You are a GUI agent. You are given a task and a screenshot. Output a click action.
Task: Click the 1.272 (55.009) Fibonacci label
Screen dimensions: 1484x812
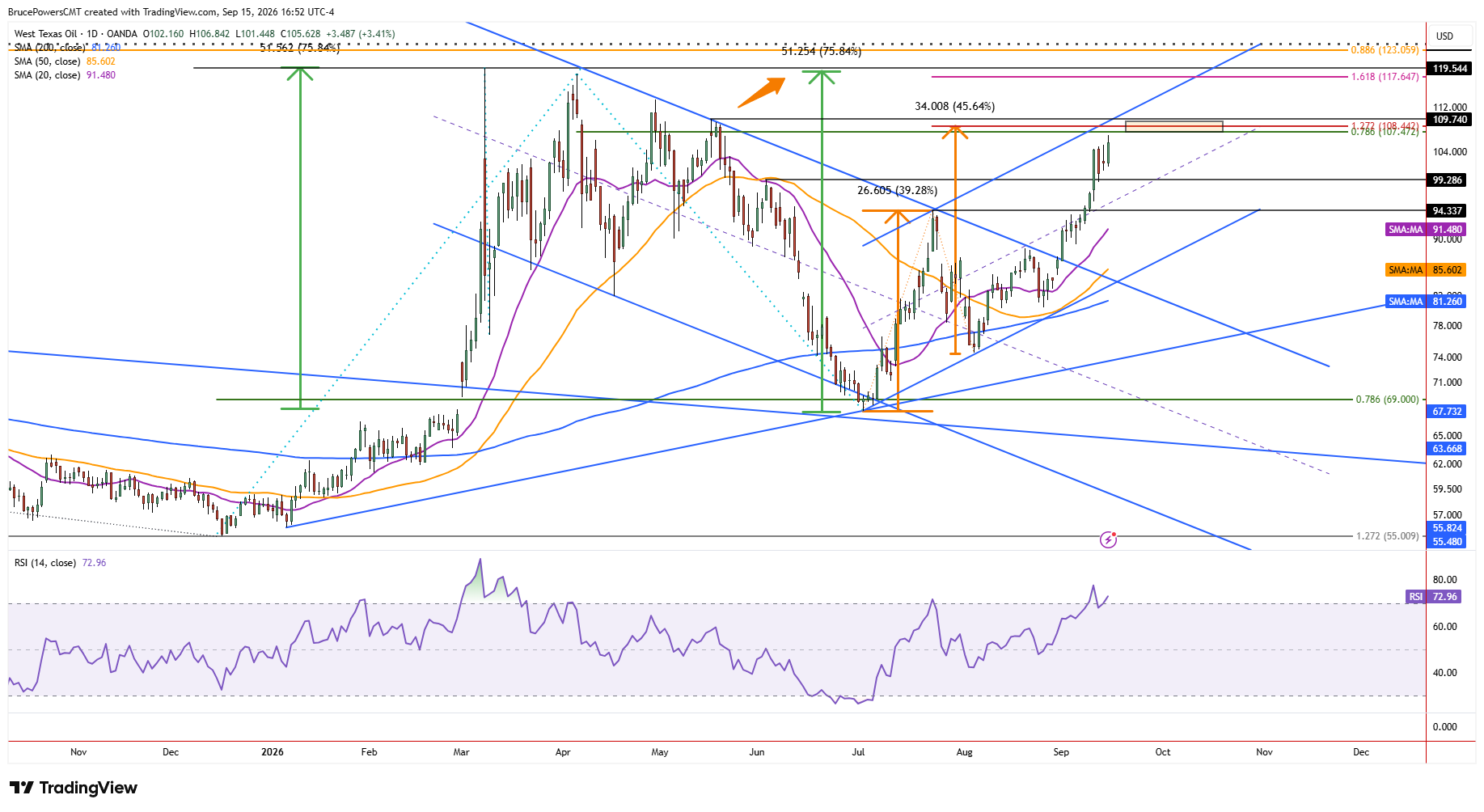pyautogui.click(x=1387, y=536)
